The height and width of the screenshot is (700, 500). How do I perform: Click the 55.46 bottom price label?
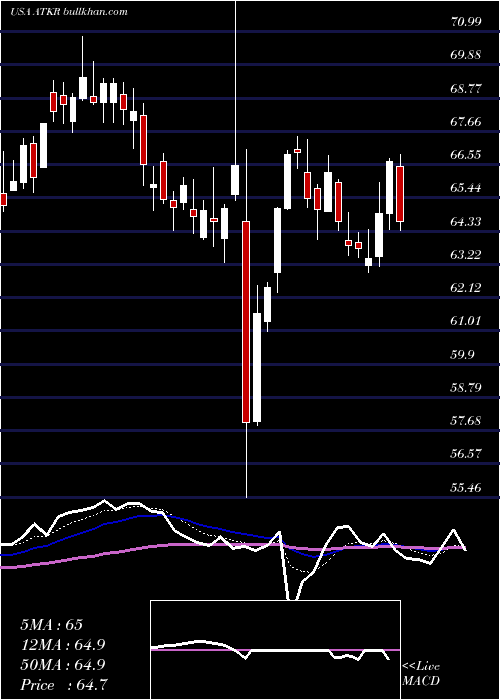point(466,488)
